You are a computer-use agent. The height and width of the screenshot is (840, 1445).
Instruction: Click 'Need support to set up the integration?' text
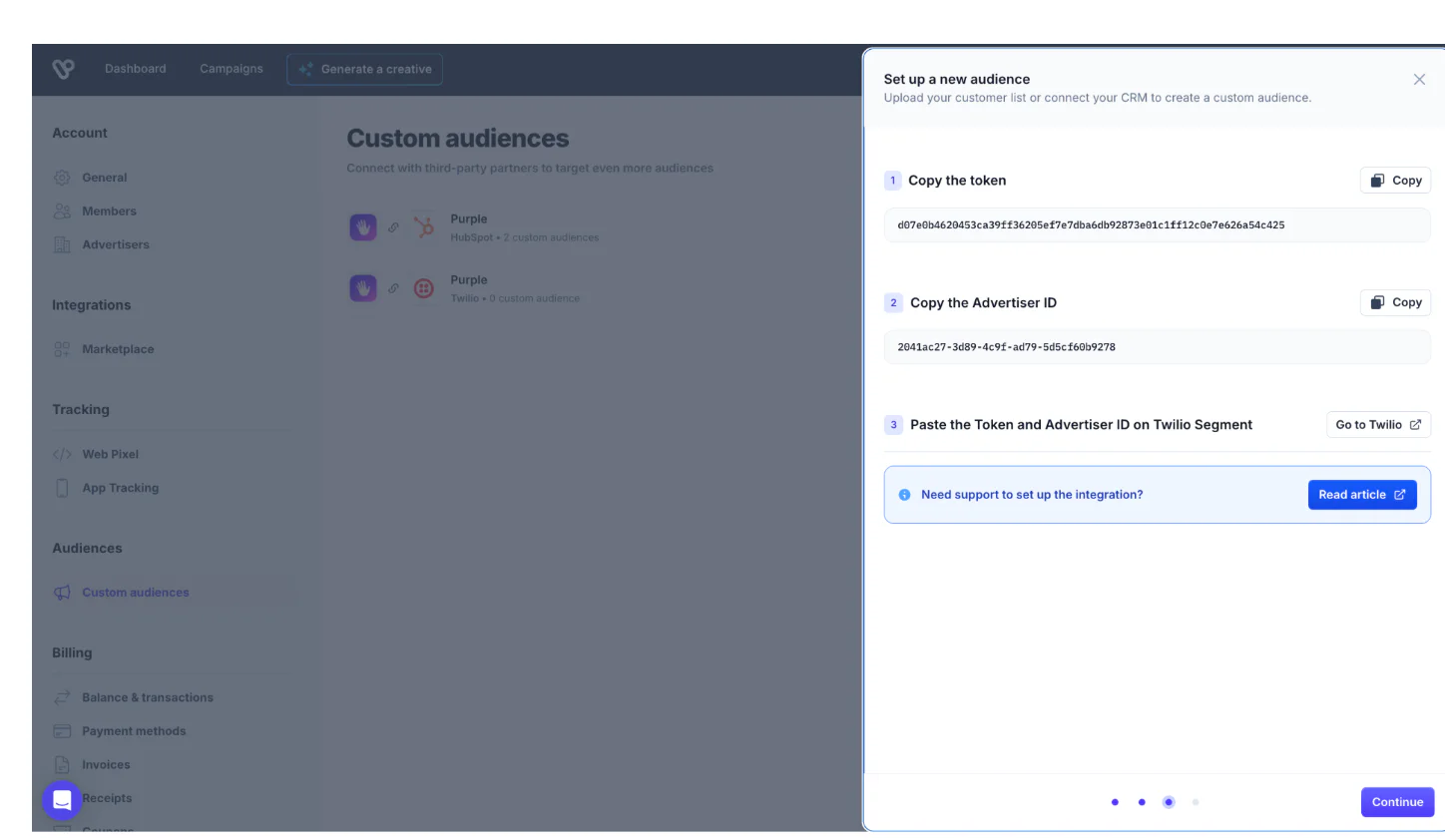(1032, 495)
